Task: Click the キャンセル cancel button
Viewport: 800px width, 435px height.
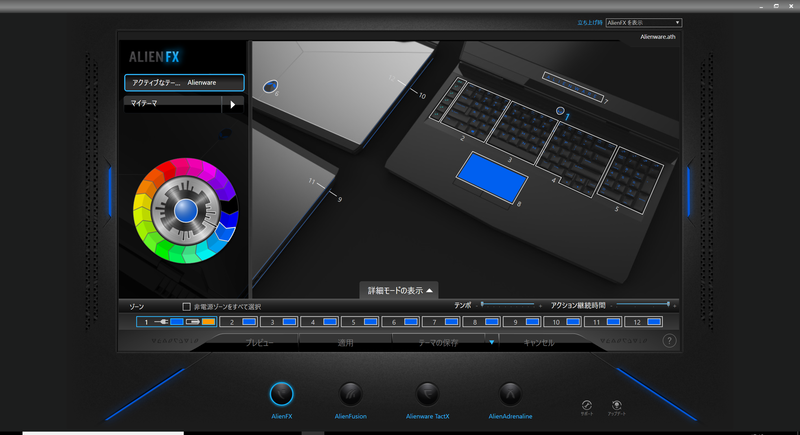Action: tap(539, 343)
